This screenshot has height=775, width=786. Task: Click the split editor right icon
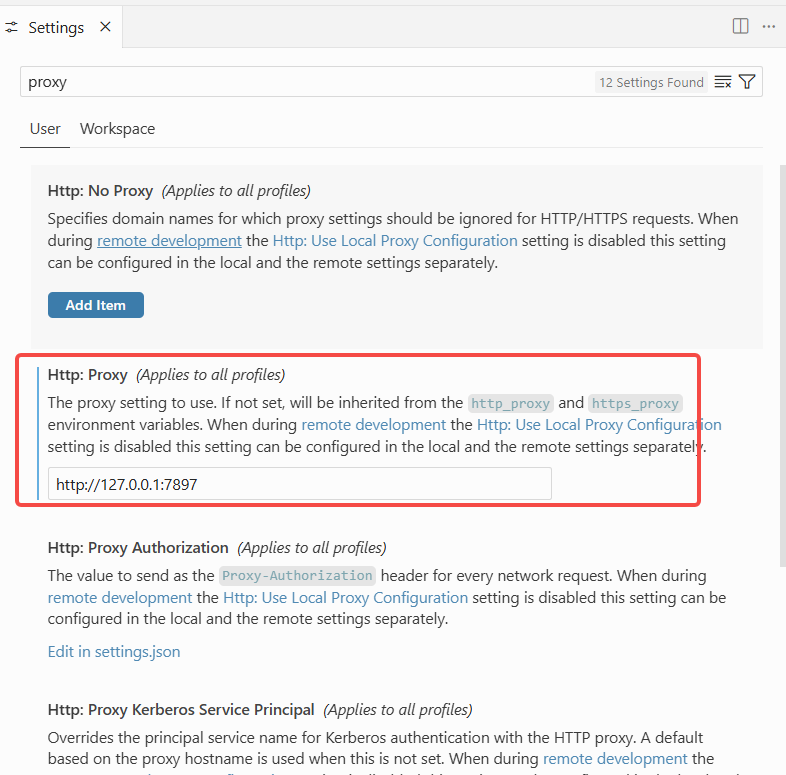740,26
